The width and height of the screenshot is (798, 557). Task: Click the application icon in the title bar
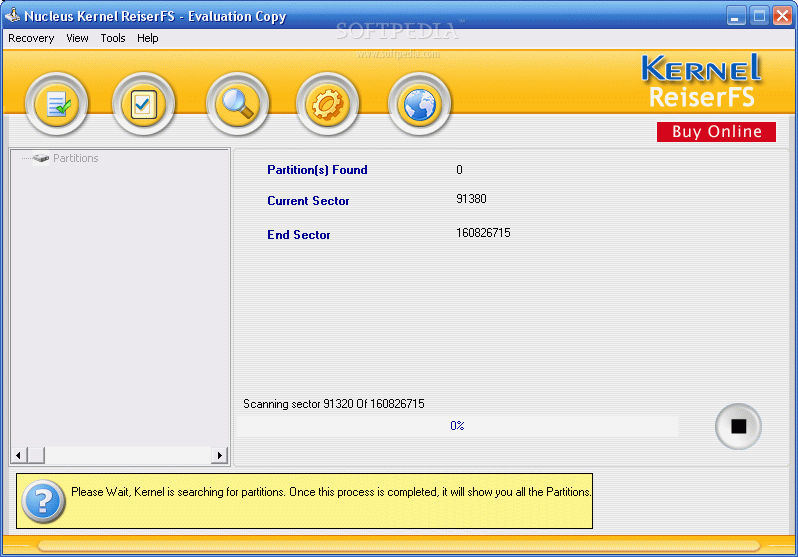coord(12,15)
